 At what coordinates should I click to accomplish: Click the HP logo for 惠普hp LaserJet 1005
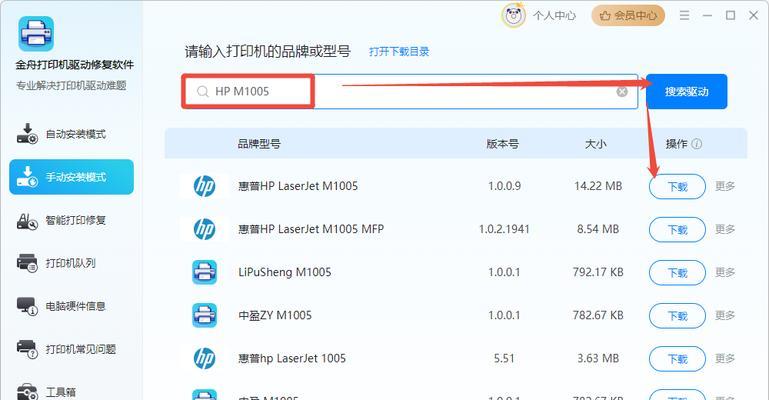(205, 358)
